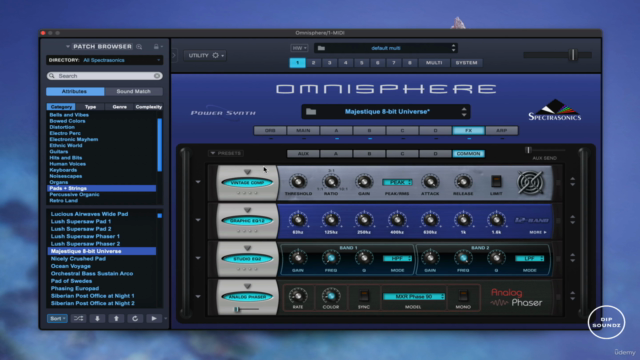
Task: Select part 1 button
Action: (298, 63)
